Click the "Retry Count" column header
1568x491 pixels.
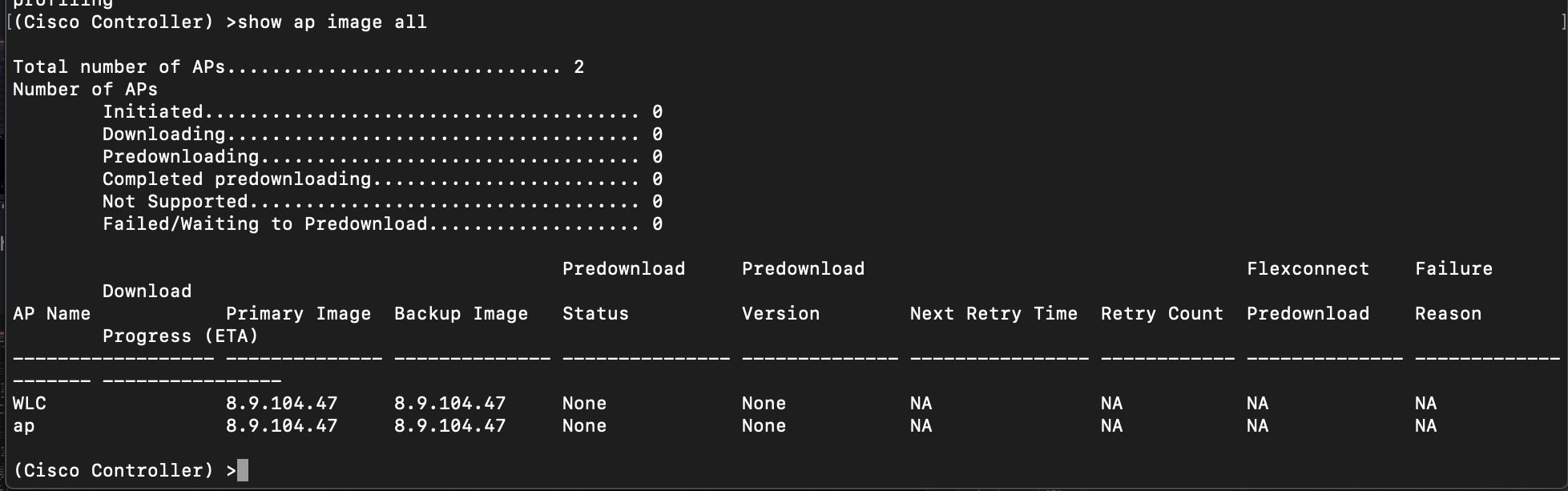pyautogui.click(x=1162, y=314)
